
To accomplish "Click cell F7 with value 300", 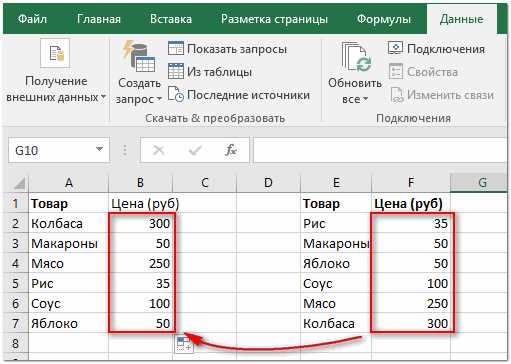I will pyautogui.click(x=411, y=323).
